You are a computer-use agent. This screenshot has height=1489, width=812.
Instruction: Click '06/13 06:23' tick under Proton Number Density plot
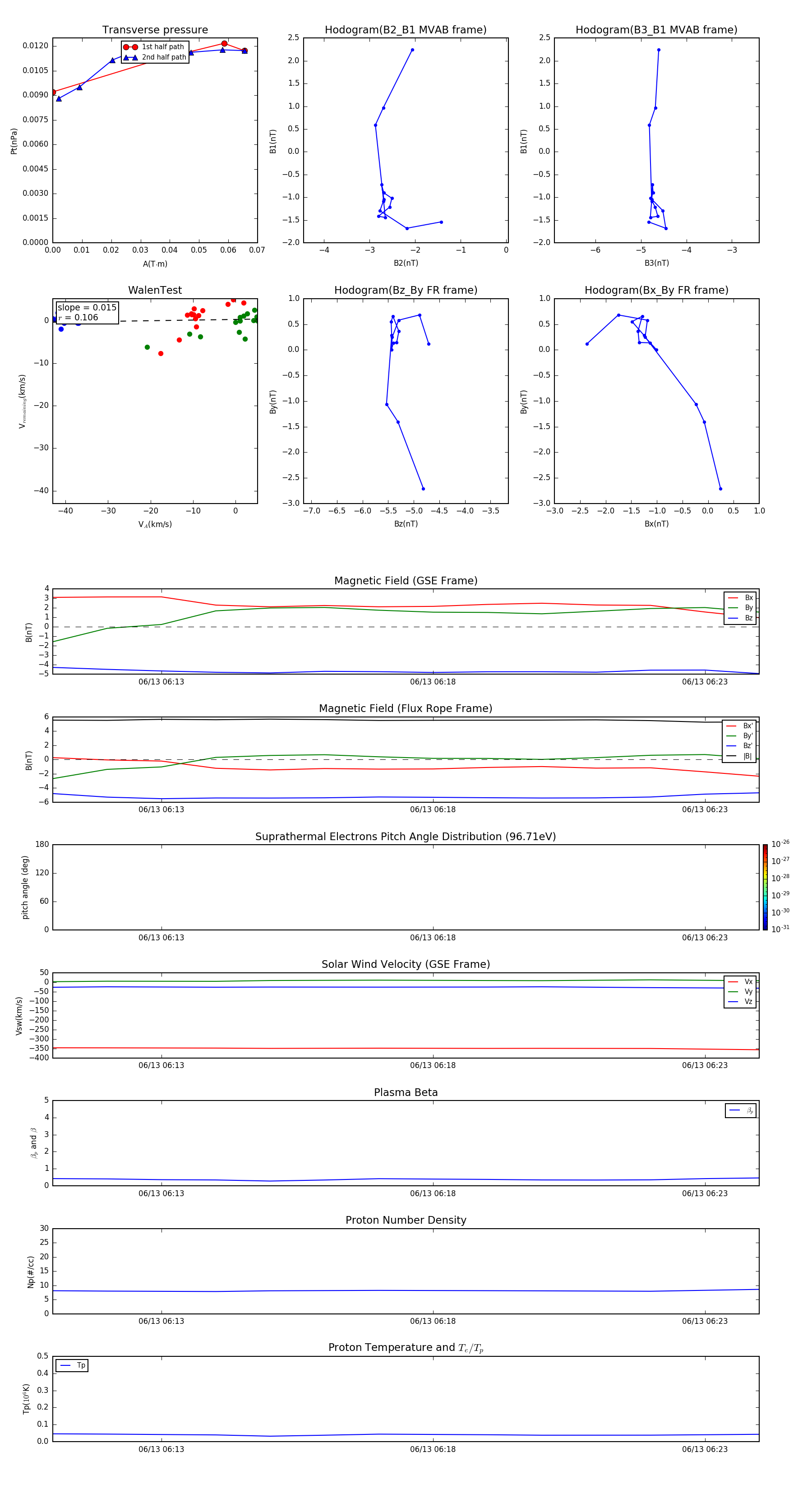pos(705,1321)
